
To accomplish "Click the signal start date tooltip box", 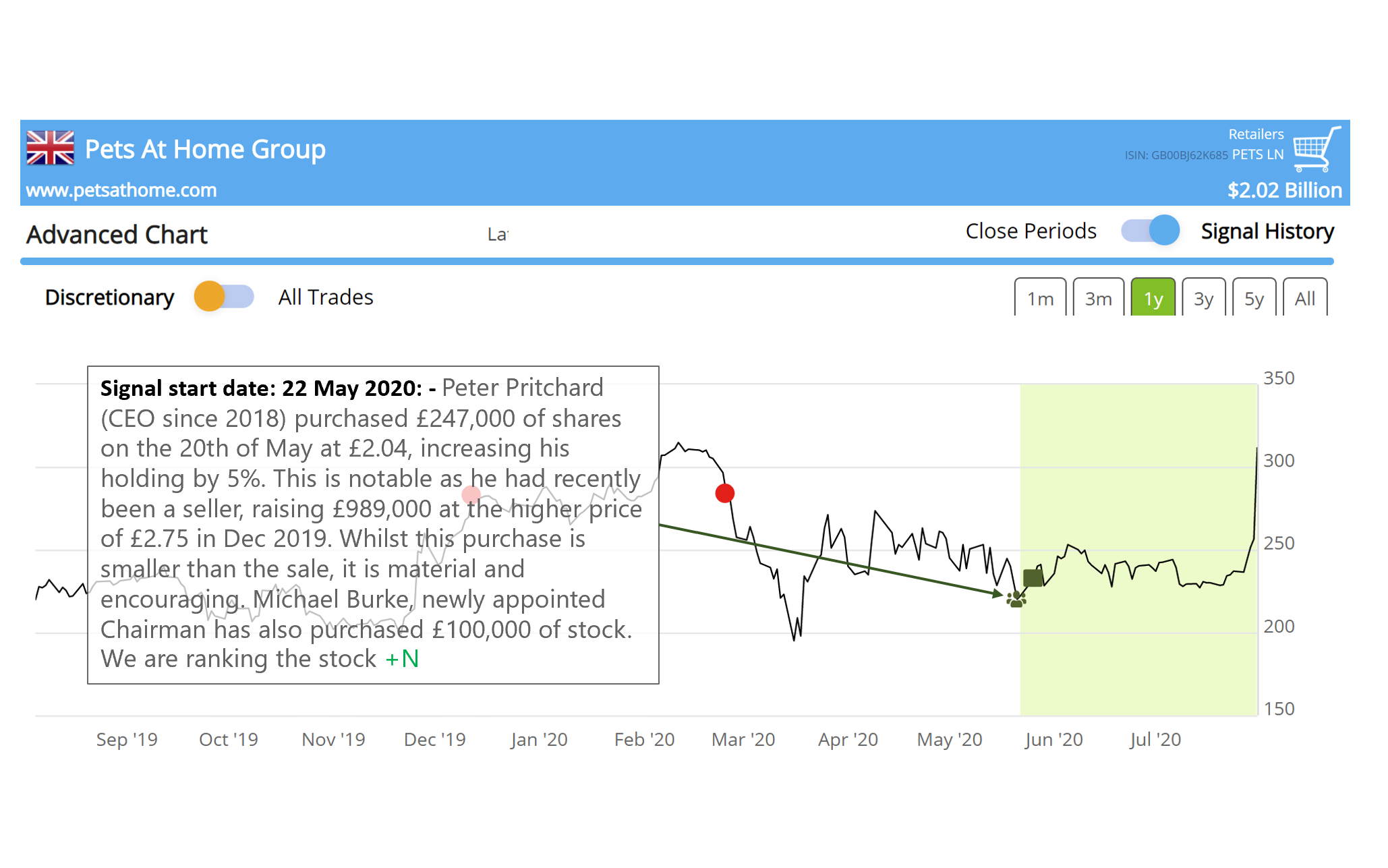I will click(373, 524).
